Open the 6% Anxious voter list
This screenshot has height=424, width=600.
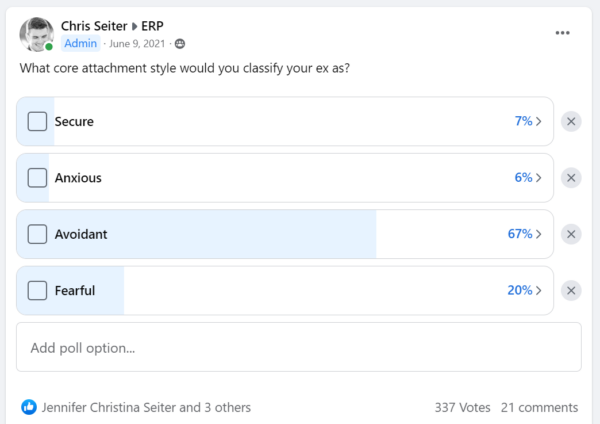click(528, 178)
